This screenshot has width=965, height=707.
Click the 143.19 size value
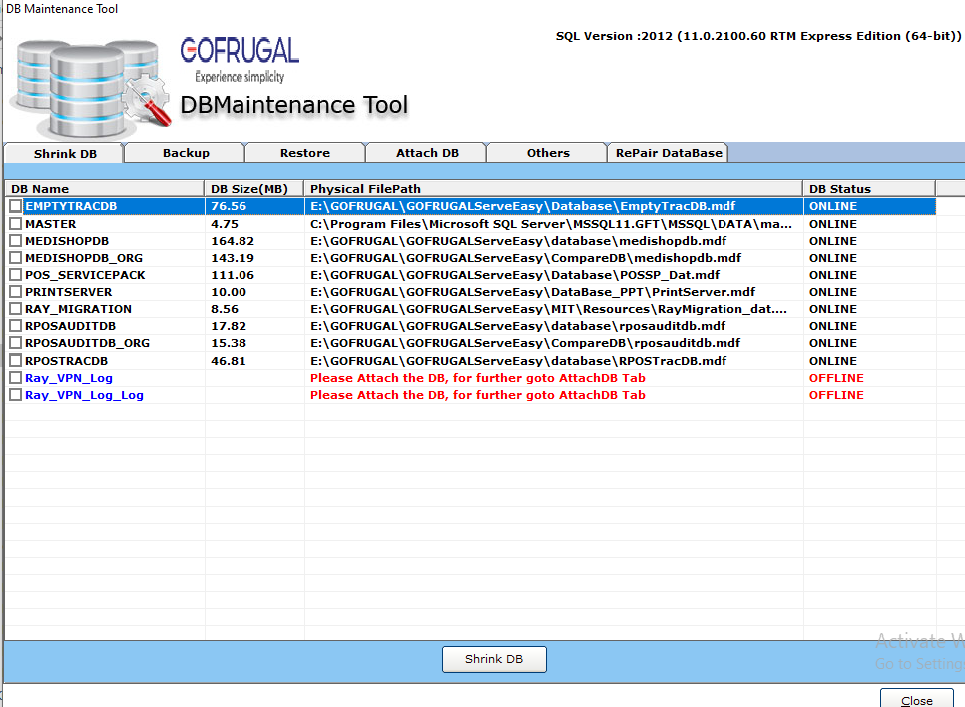[x=232, y=258]
